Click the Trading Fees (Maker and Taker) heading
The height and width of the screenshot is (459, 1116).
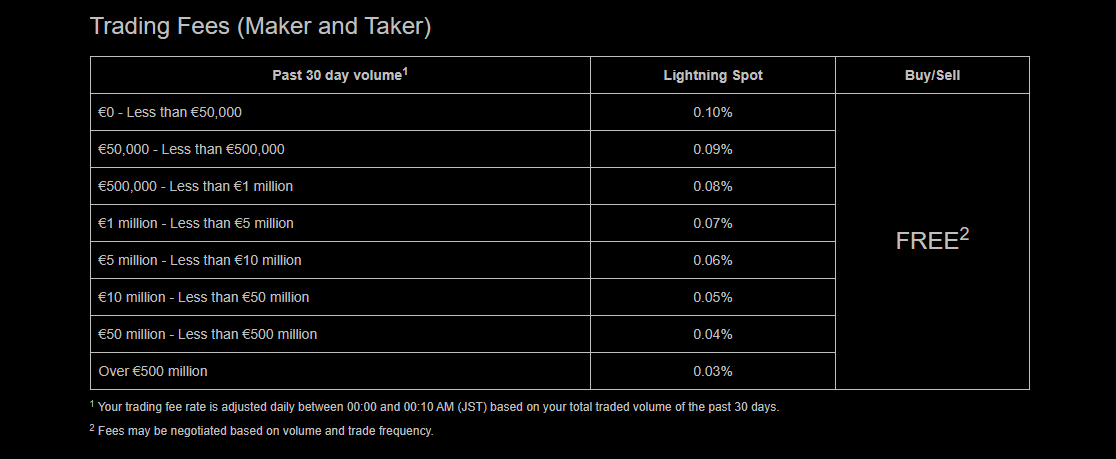click(260, 27)
